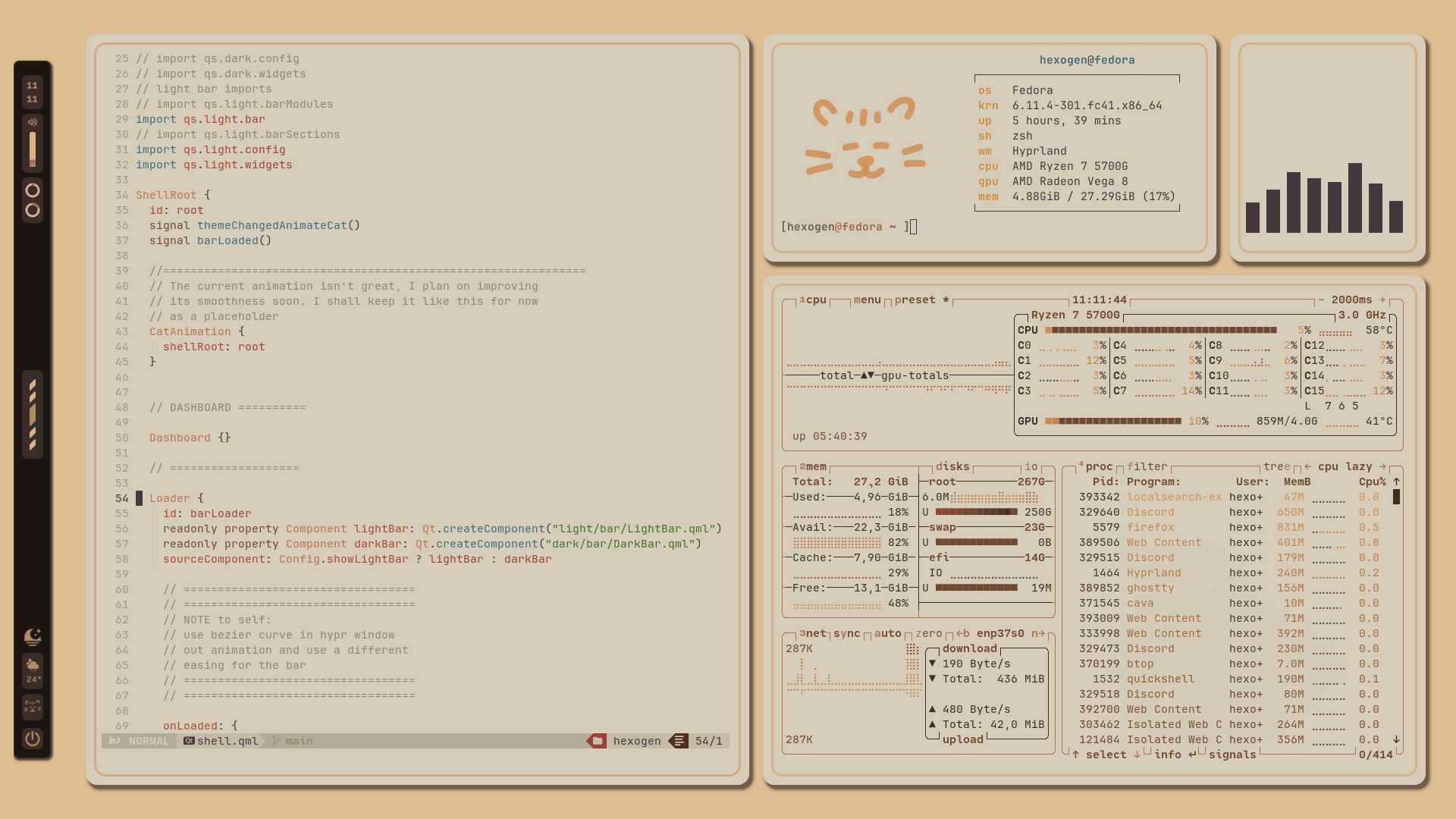Viewport: 1456px width, 819px height.
Task: Toggle the lazy sort option in proc
Action: [x=1358, y=466]
